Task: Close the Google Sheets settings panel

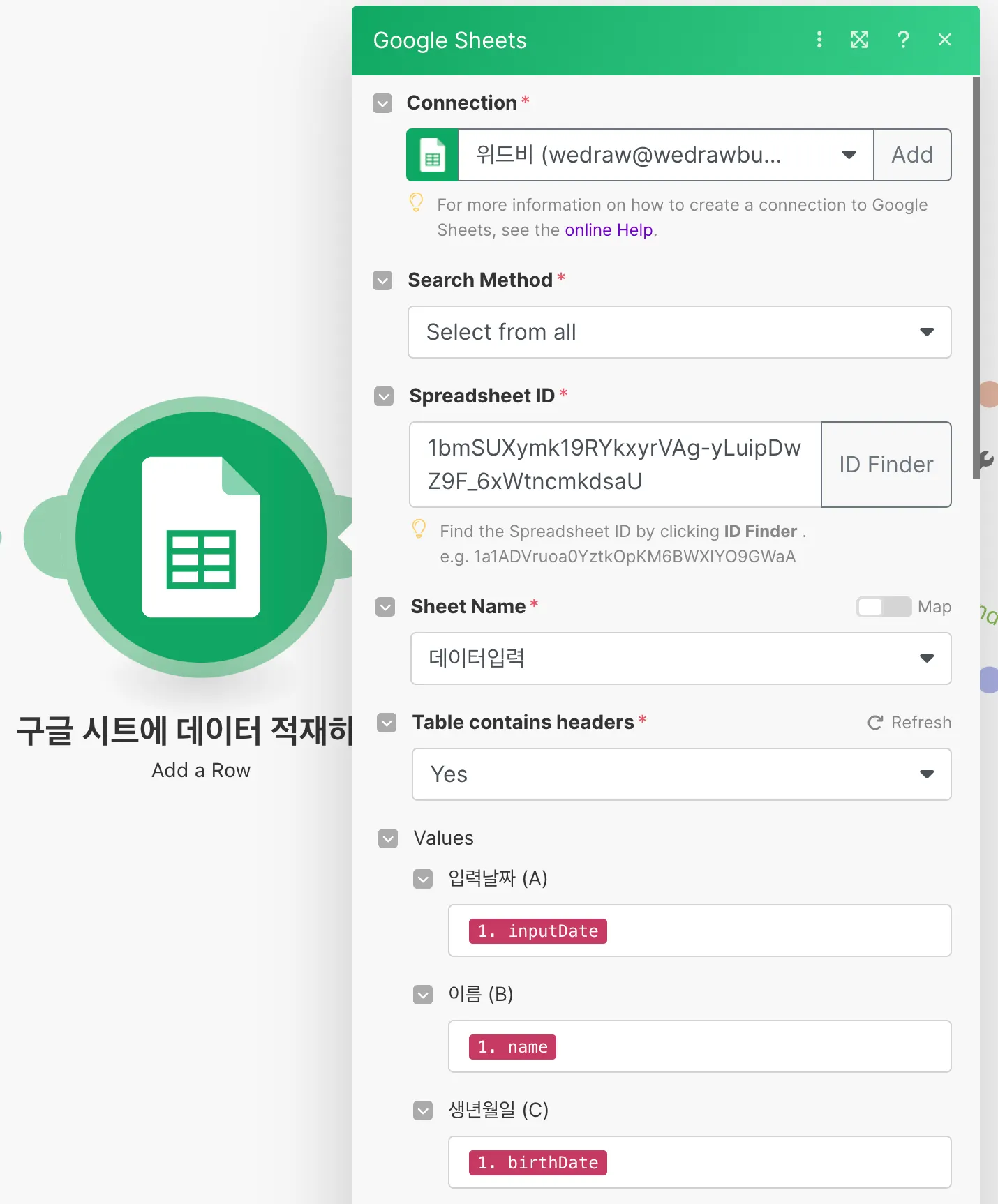Action: pyautogui.click(x=945, y=40)
